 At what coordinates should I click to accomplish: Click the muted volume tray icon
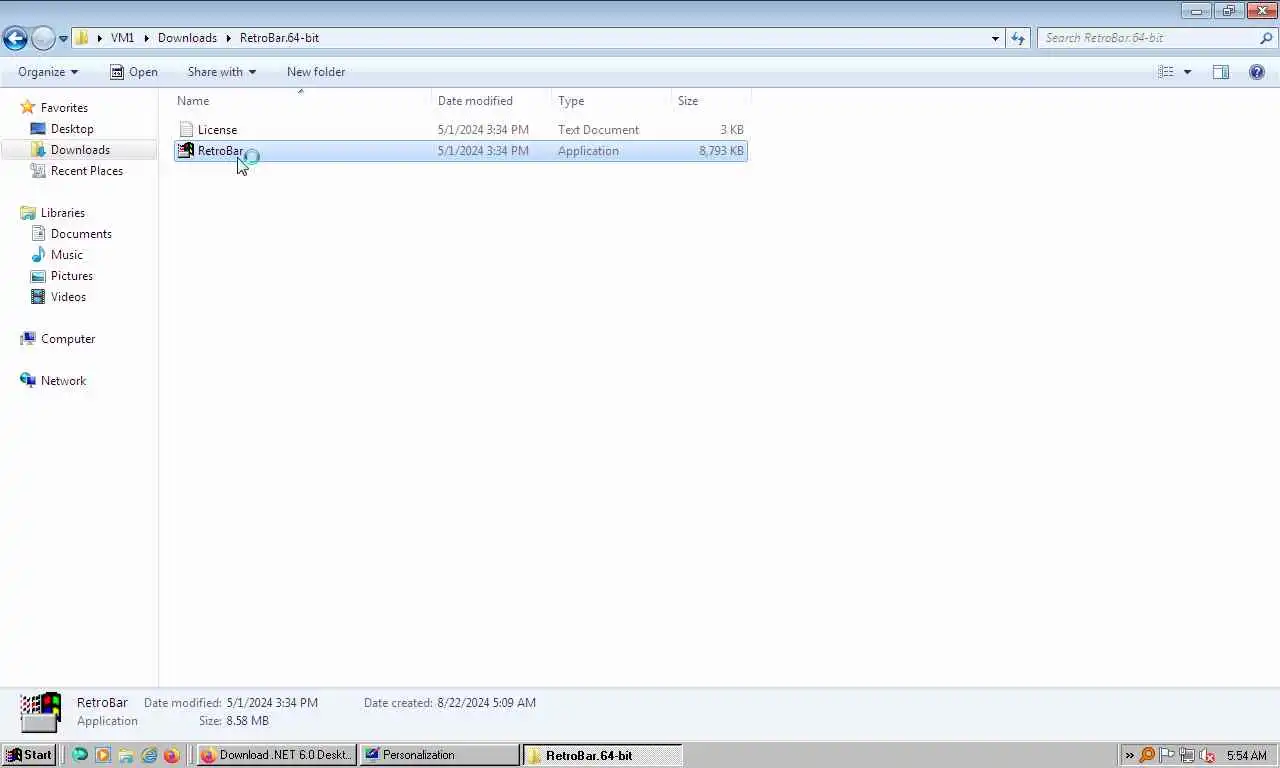pyautogui.click(x=1207, y=755)
